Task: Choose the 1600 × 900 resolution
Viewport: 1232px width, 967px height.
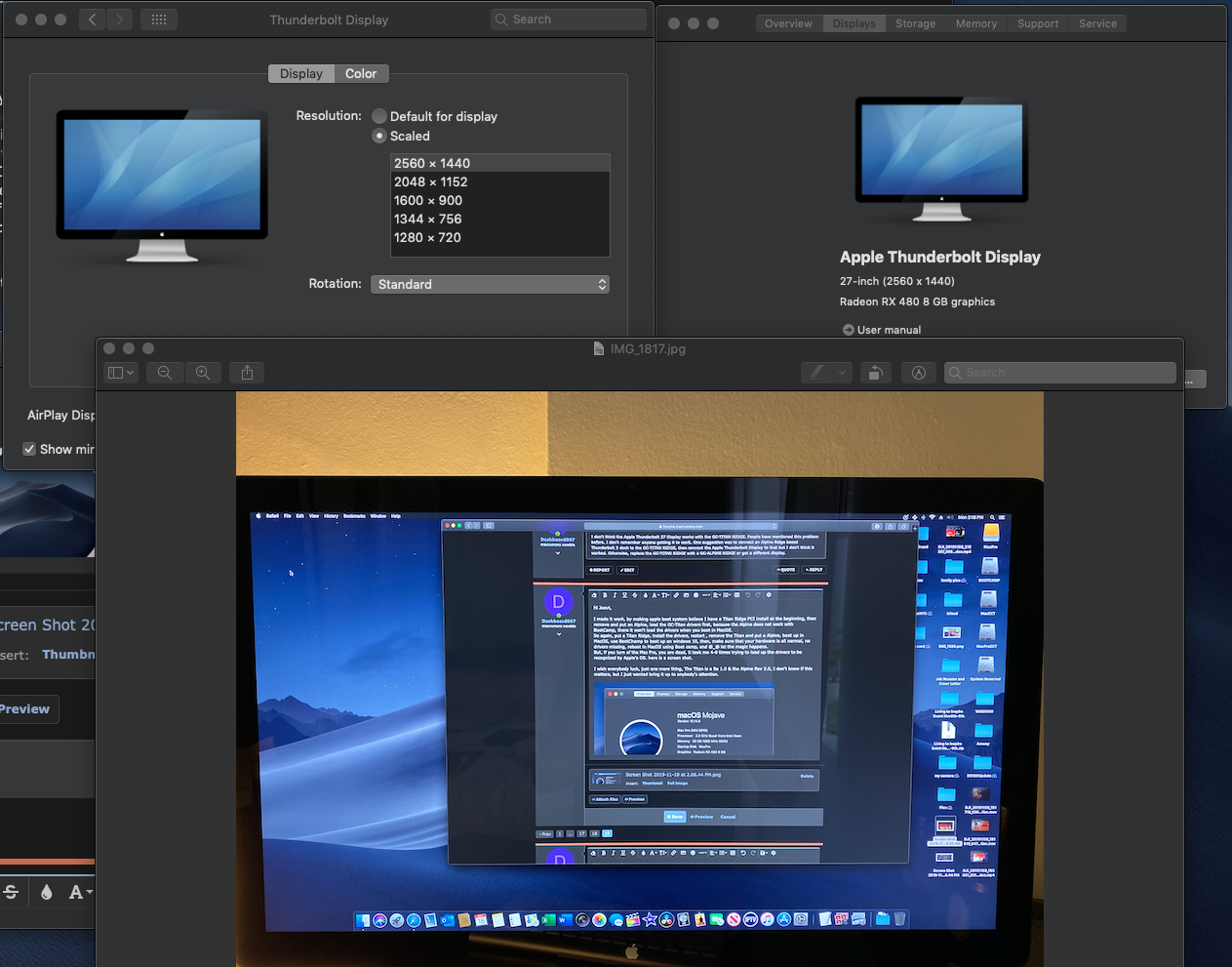Action: click(x=499, y=200)
